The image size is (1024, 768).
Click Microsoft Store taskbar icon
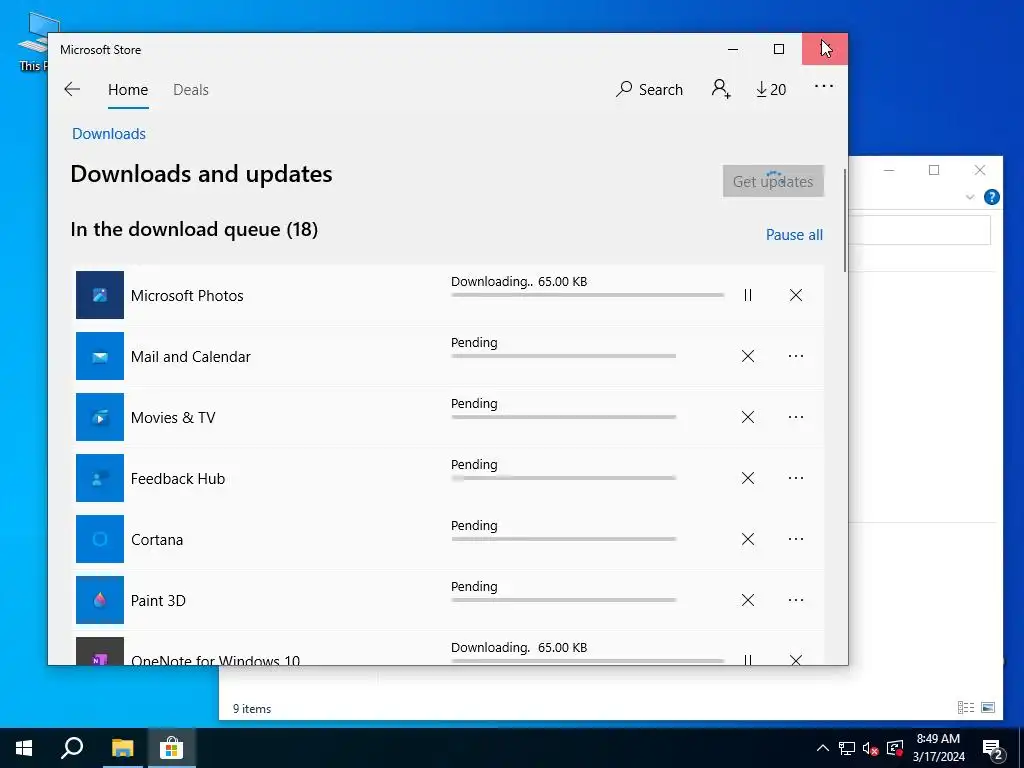tap(171, 748)
